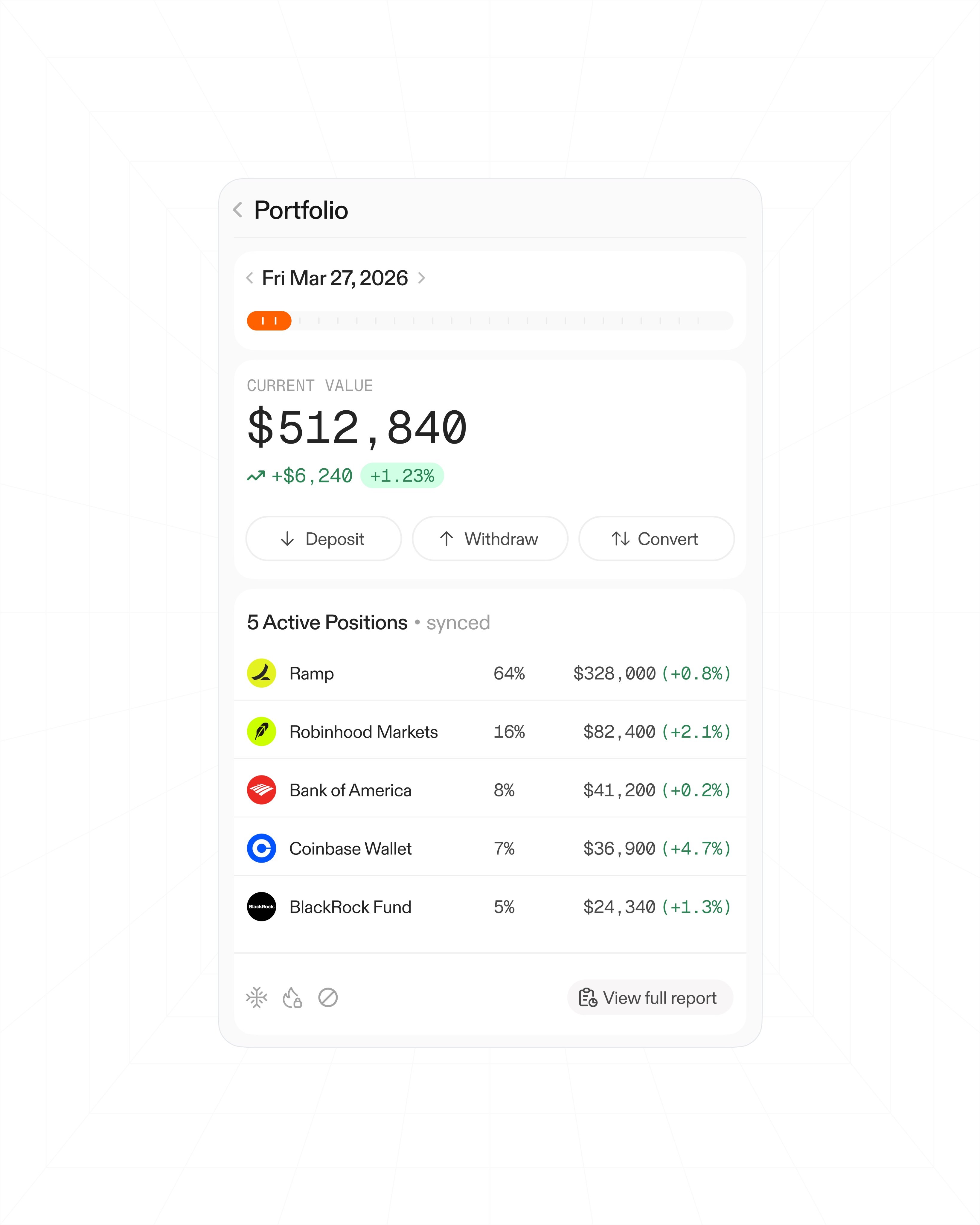
Task: Click the 7% allocation cell
Action: click(504, 849)
